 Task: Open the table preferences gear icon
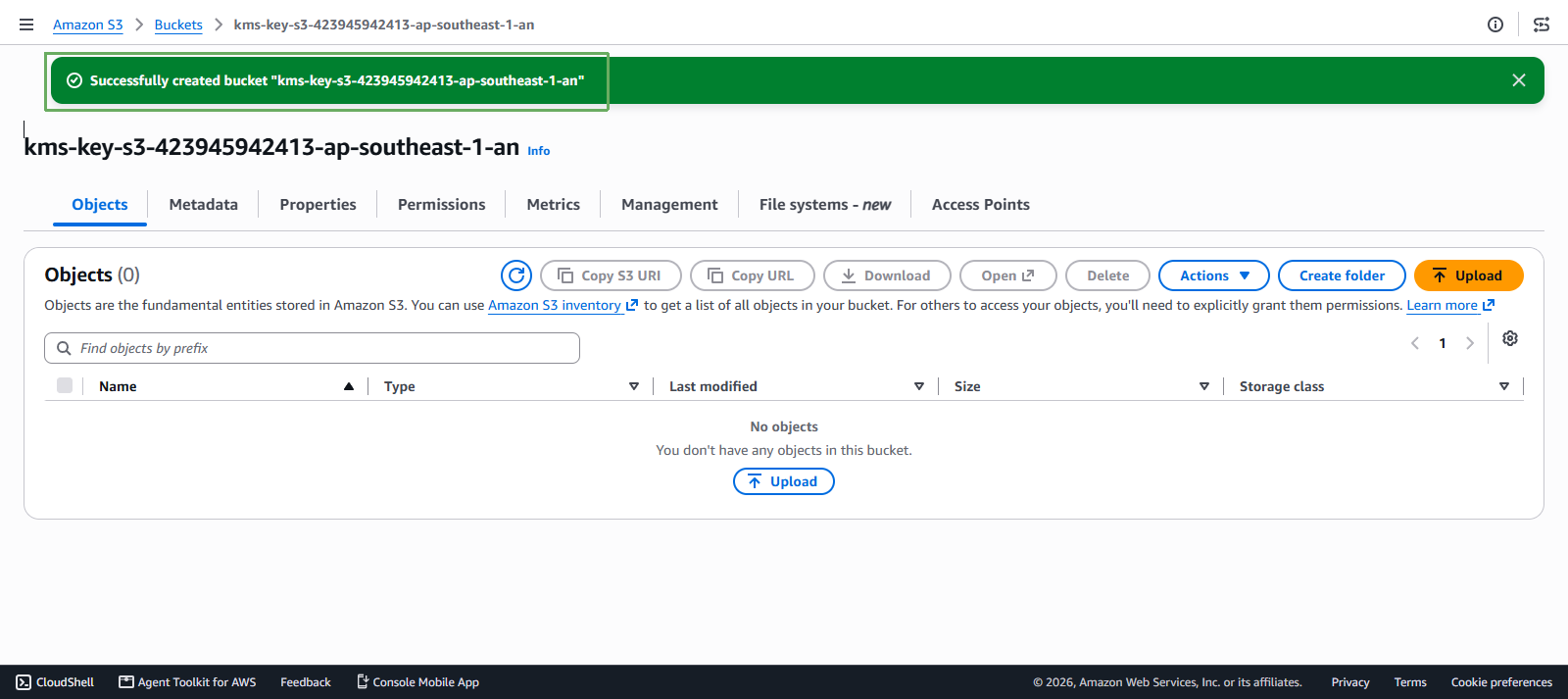point(1510,338)
